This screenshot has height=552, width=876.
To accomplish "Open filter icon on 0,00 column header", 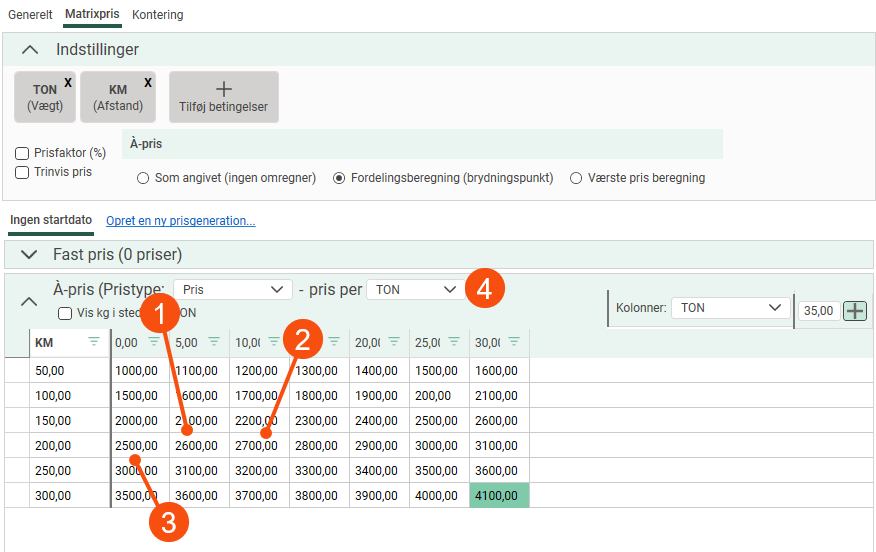I will (x=154, y=342).
